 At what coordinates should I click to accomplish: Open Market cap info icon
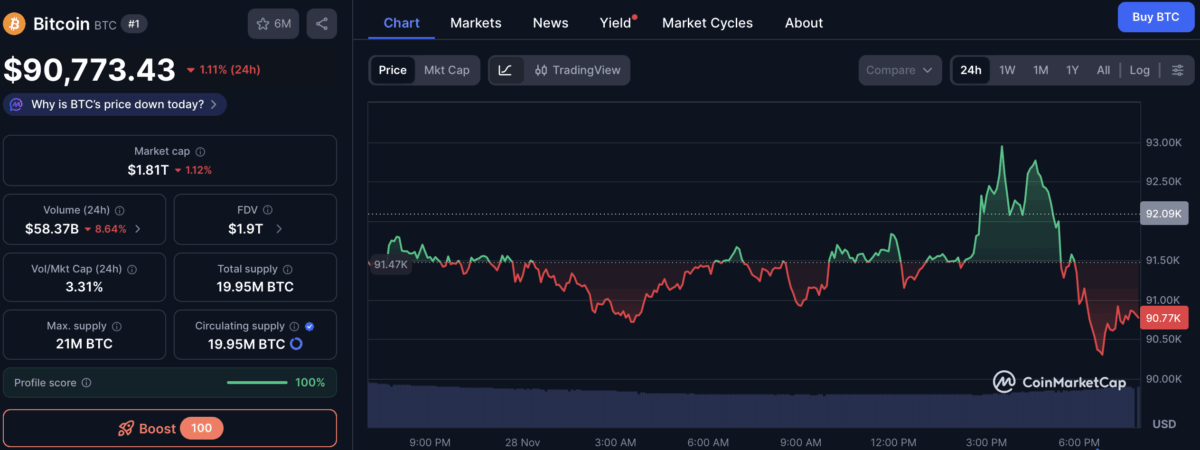click(200, 151)
